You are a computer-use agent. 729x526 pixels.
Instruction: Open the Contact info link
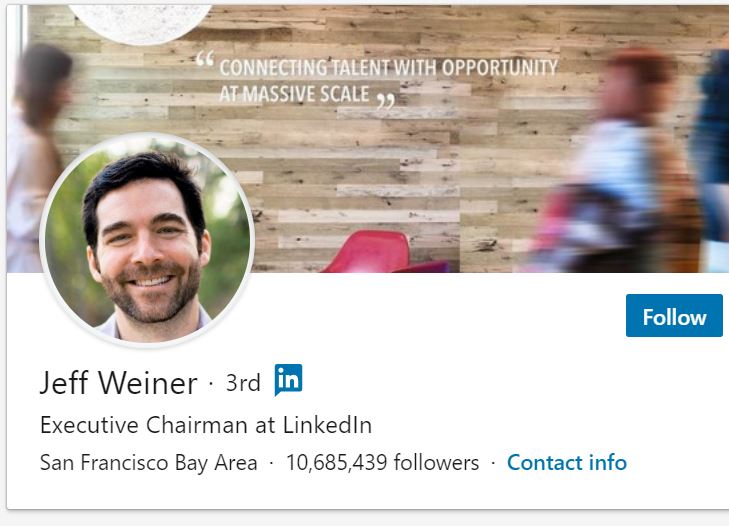tap(566, 463)
